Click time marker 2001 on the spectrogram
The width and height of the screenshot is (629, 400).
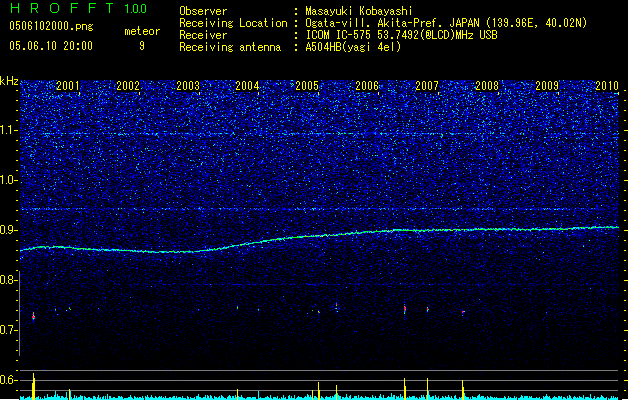[x=68, y=85]
